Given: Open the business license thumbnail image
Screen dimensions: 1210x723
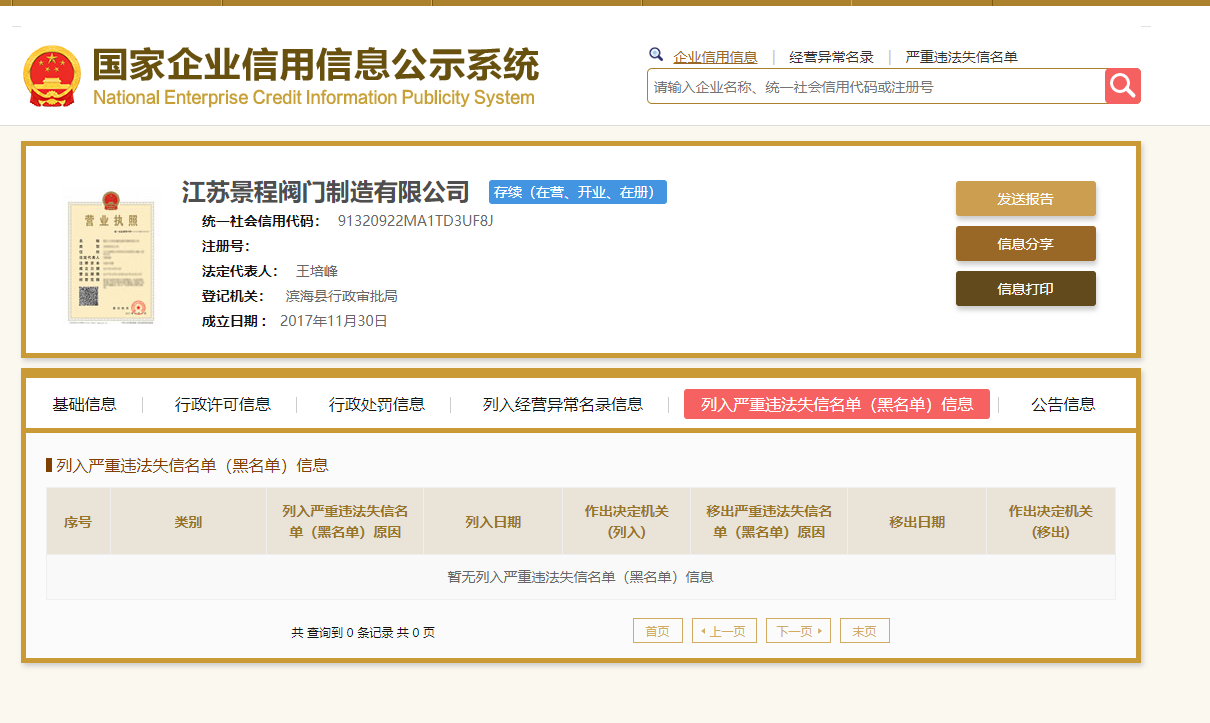Looking at the screenshot, I should [x=111, y=257].
